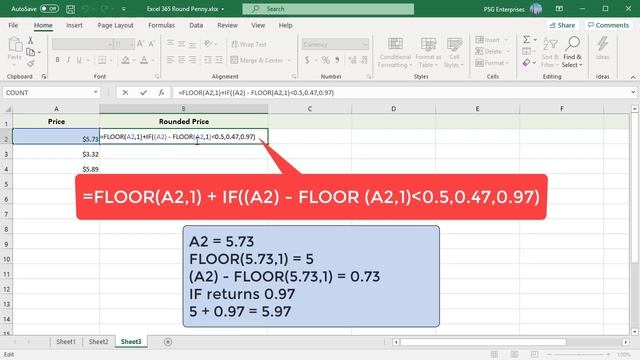This screenshot has width=640, height=360.
Task: Open Ribbon Display Options icon
Action: point(559,9)
